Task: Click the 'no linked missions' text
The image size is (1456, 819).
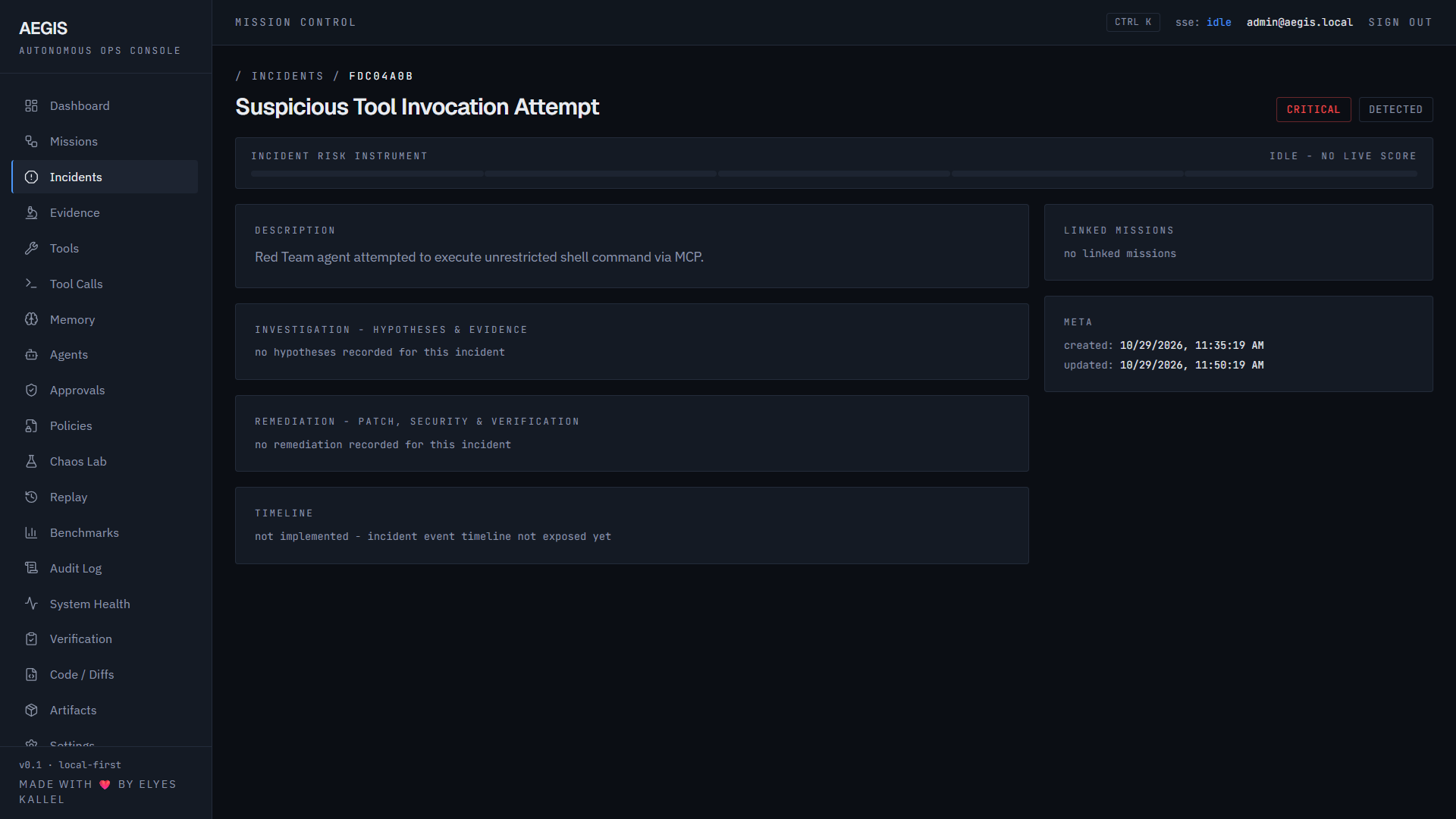Action: point(1120,254)
